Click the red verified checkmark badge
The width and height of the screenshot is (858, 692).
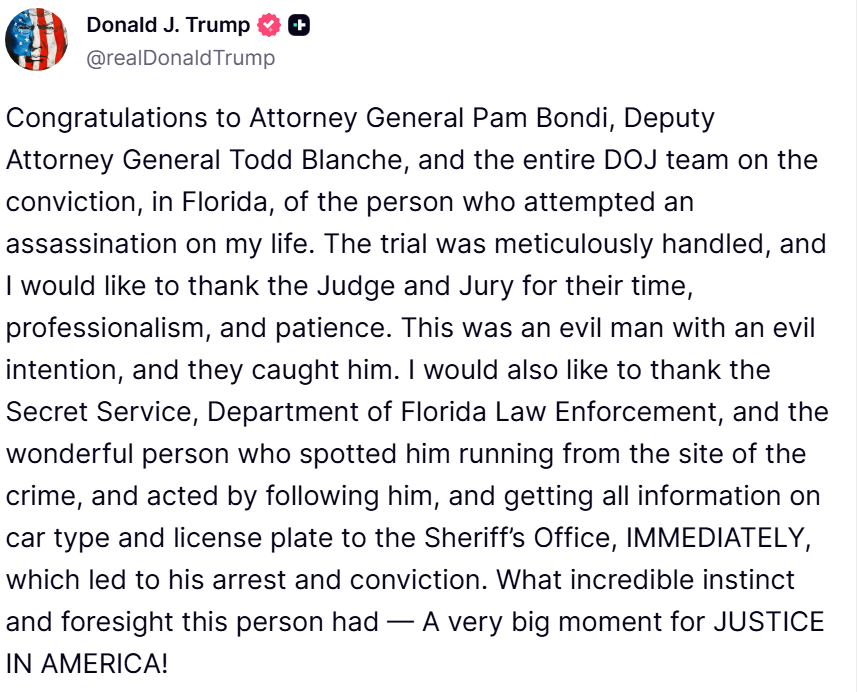point(269,25)
